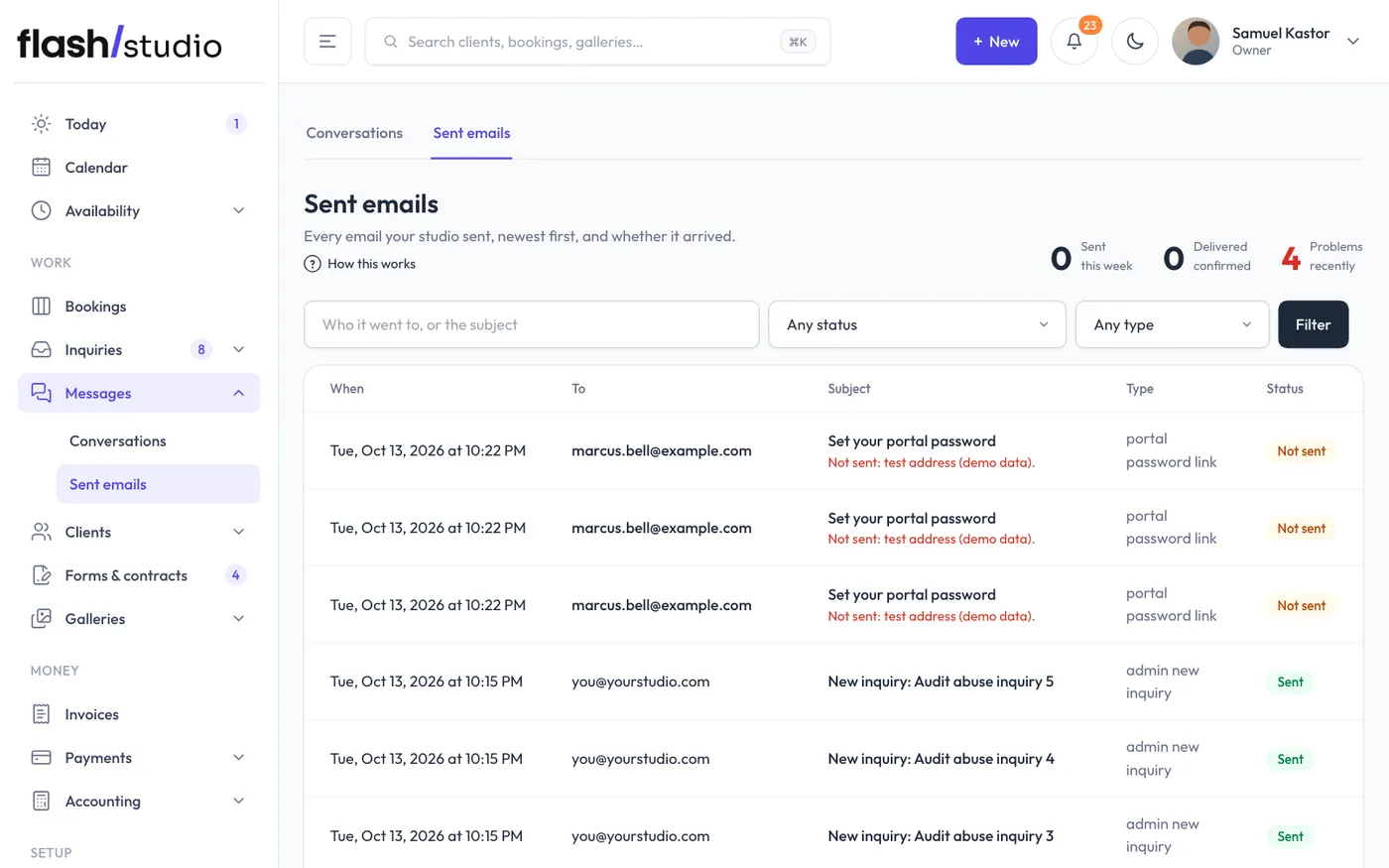Click the global search clients bookings field
Image resolution: width=1389 pixels, height=868 pixels.
597,42
